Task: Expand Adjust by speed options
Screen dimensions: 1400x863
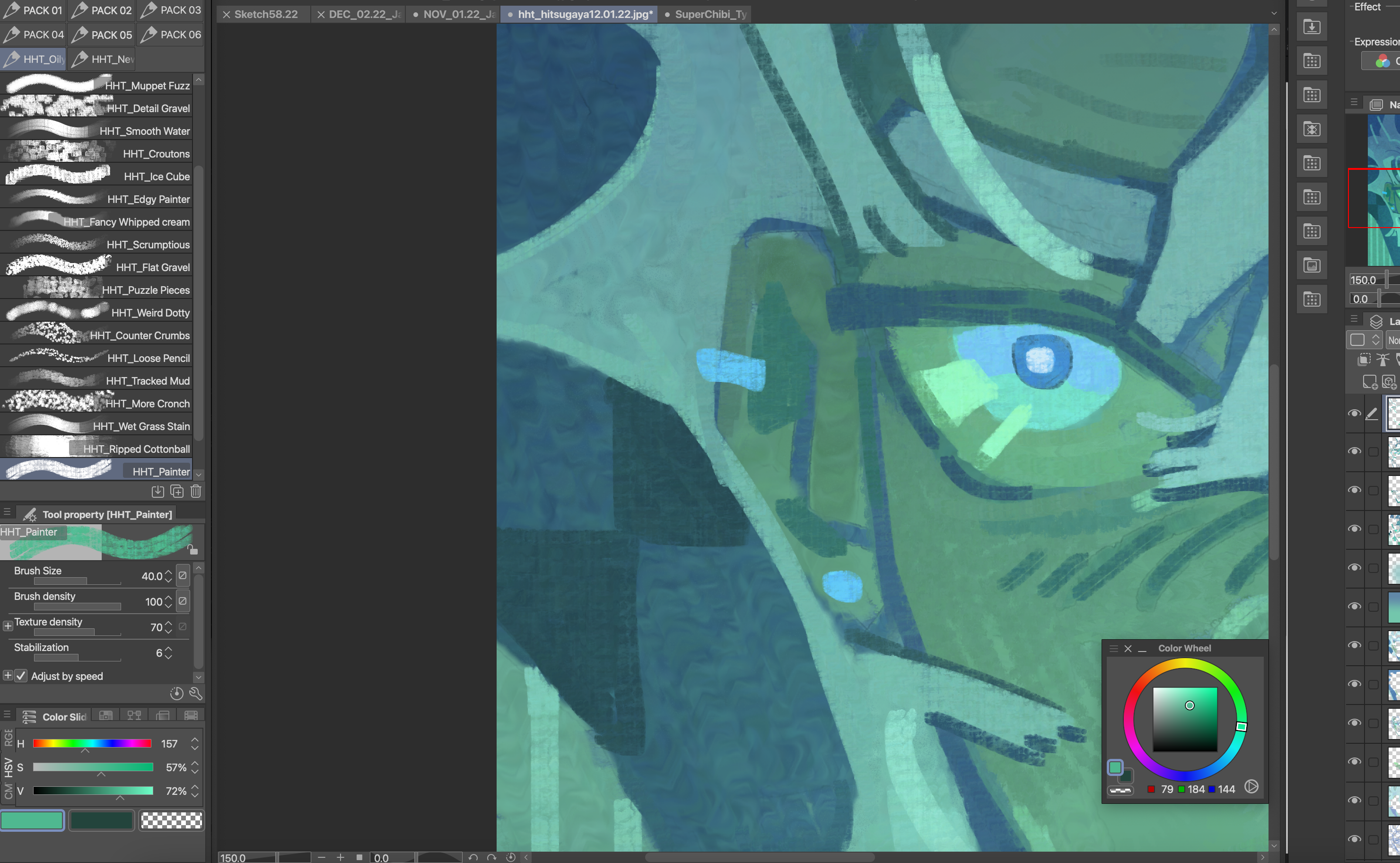Action: (8, 676)
